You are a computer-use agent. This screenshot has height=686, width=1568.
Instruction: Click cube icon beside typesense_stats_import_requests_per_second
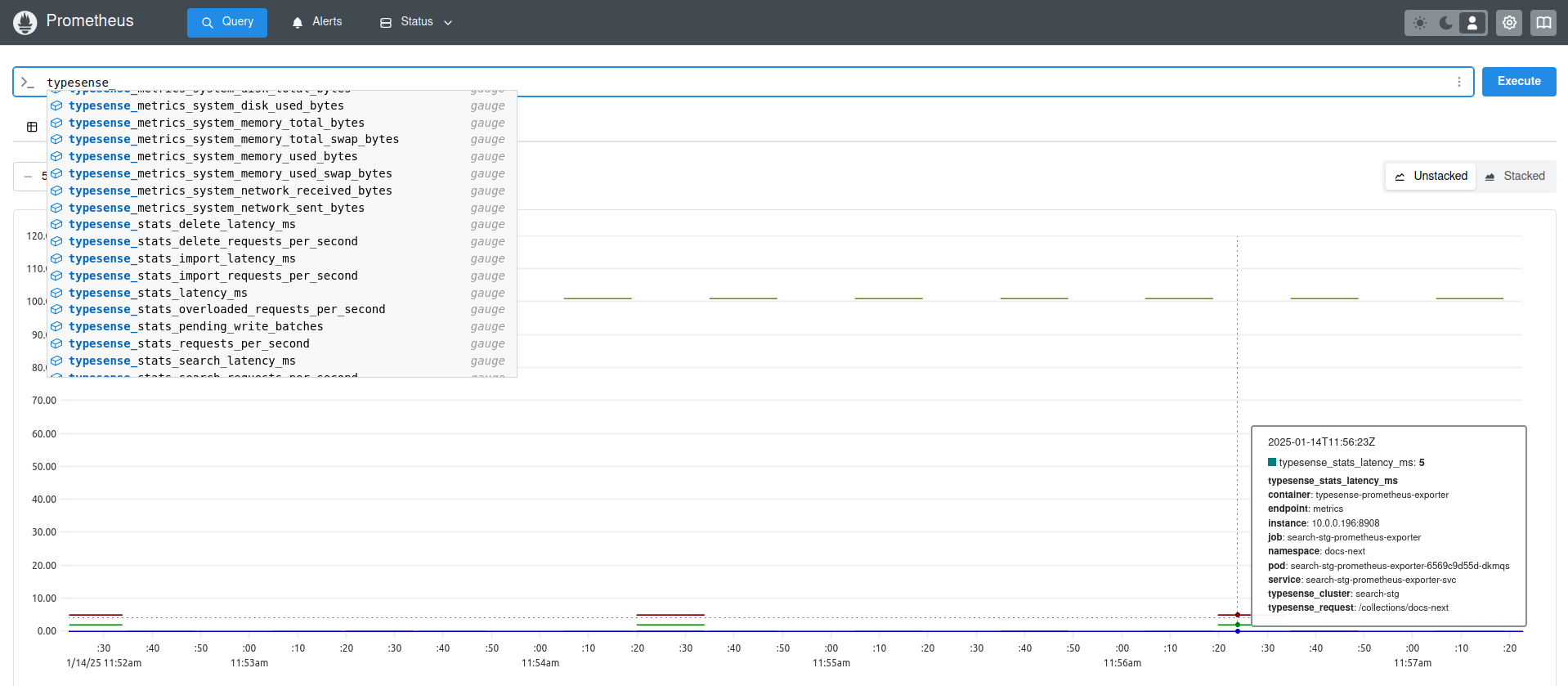(x=56, y=276)
